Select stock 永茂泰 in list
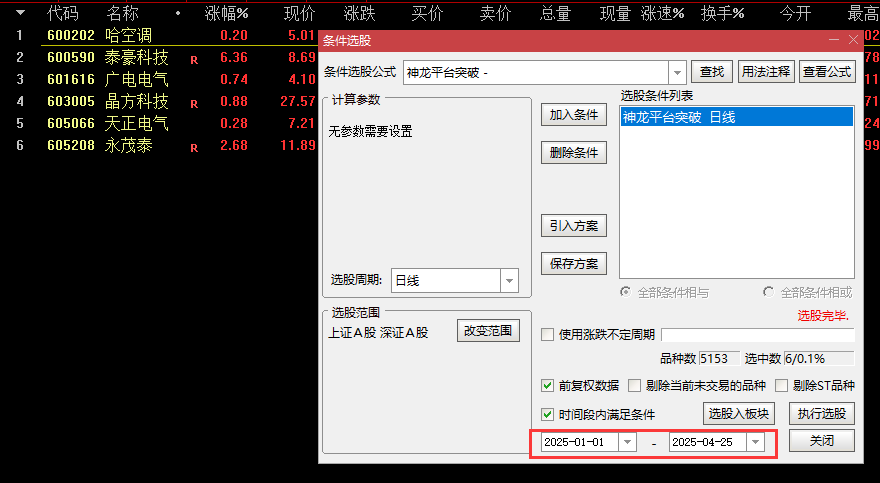Viewport: 880px width, 483px height. tap(129, 145)
